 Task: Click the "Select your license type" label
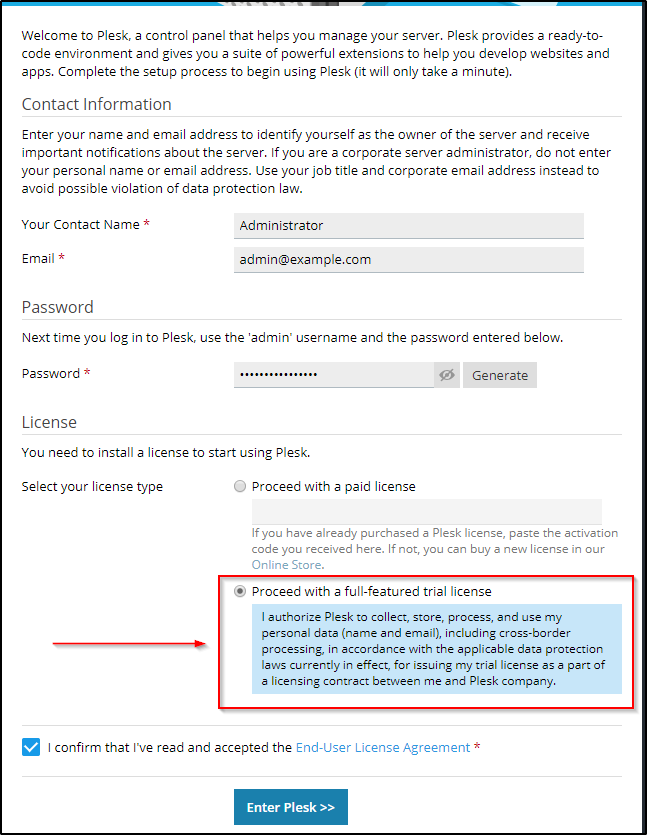(x=92, y=487)
